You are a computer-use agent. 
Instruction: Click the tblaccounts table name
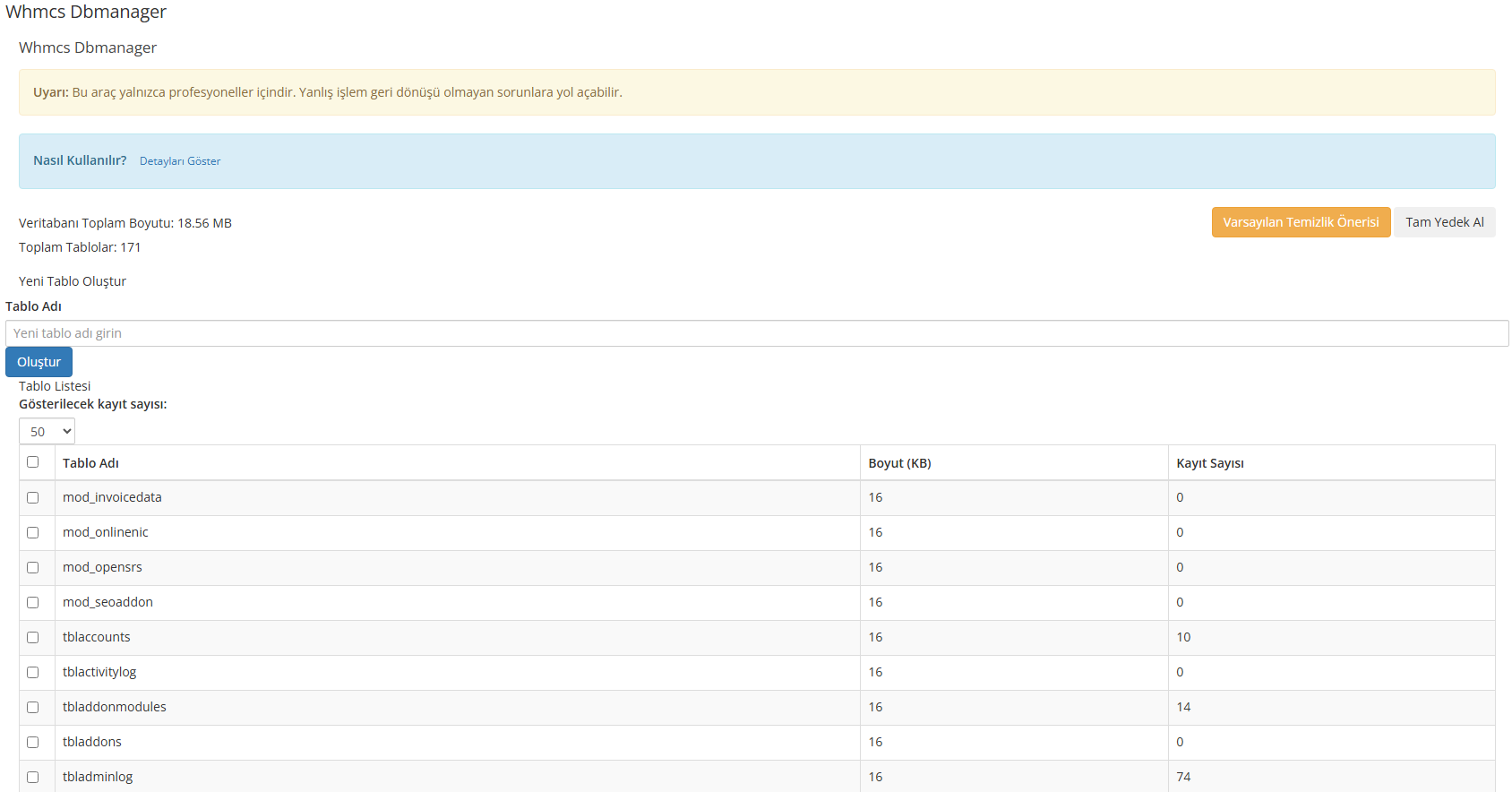(x=97, y=637)
